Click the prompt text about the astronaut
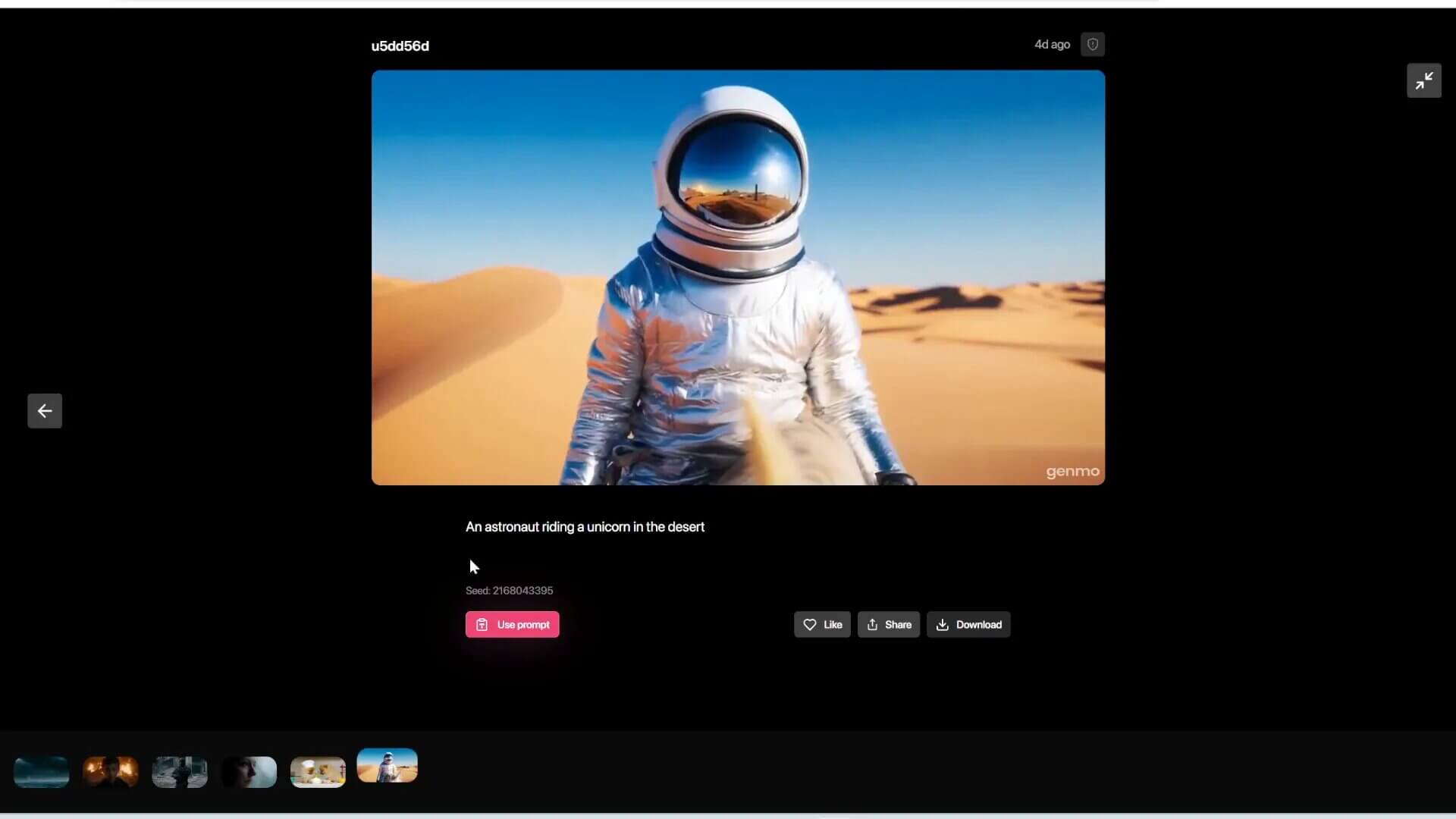 pos(584,527)
